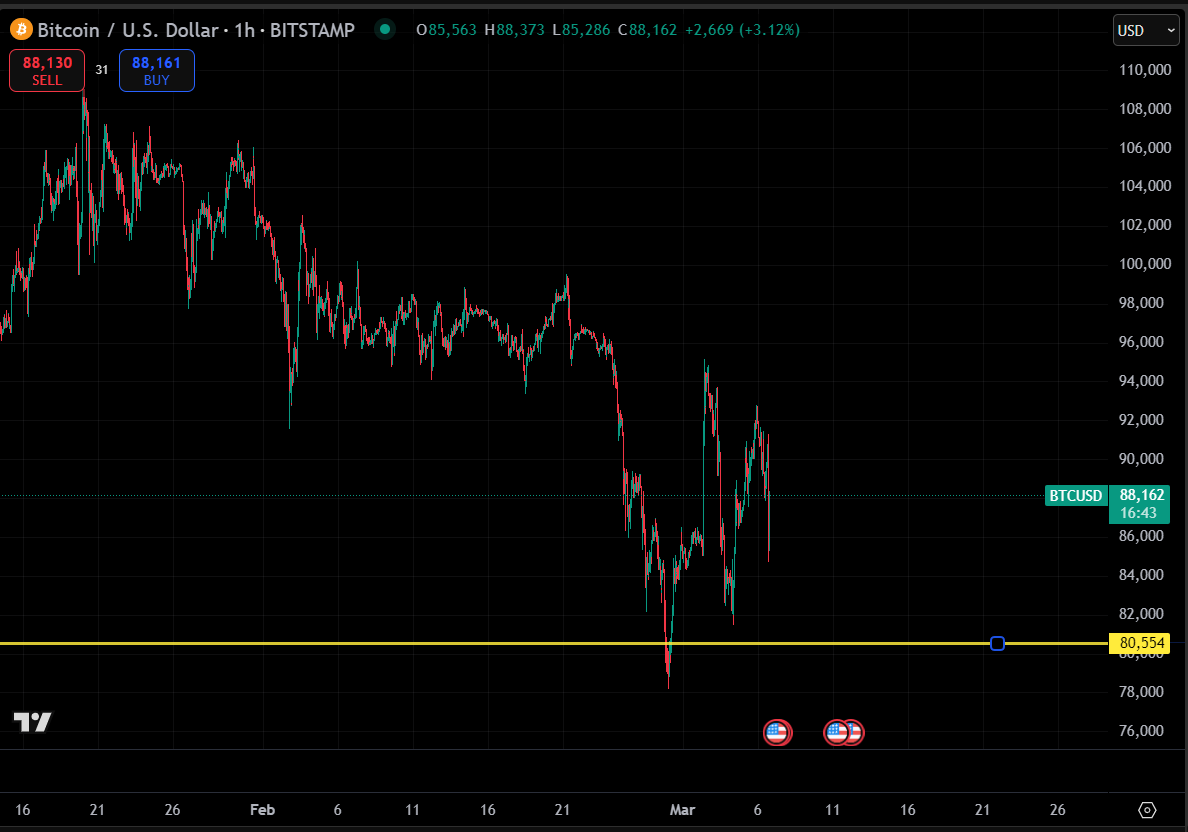Click the 84,000 price axis label
The image size is (1188, 832).
[x=1141, y=574]
